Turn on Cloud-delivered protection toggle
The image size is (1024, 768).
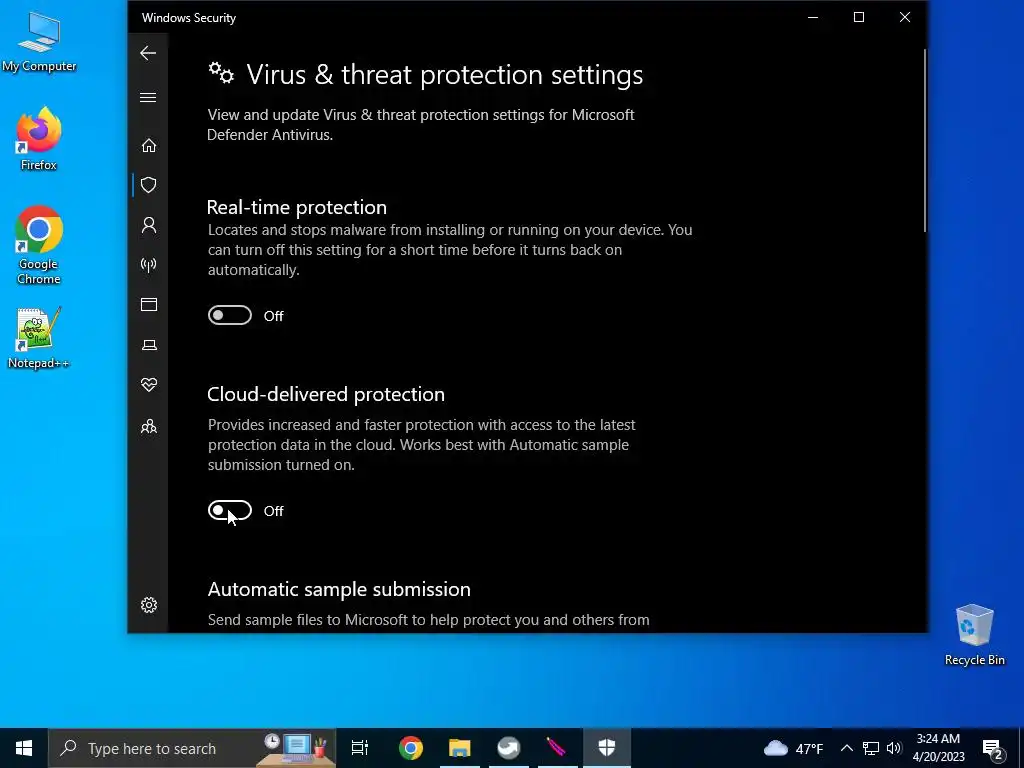tap(230, 511)
